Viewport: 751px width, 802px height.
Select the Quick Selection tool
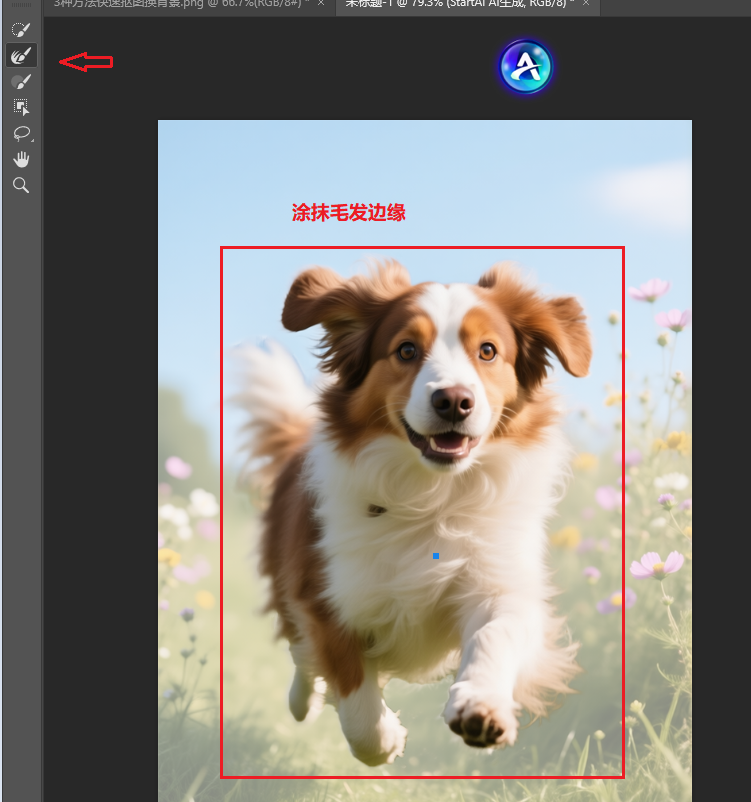[x=21, y=30]
